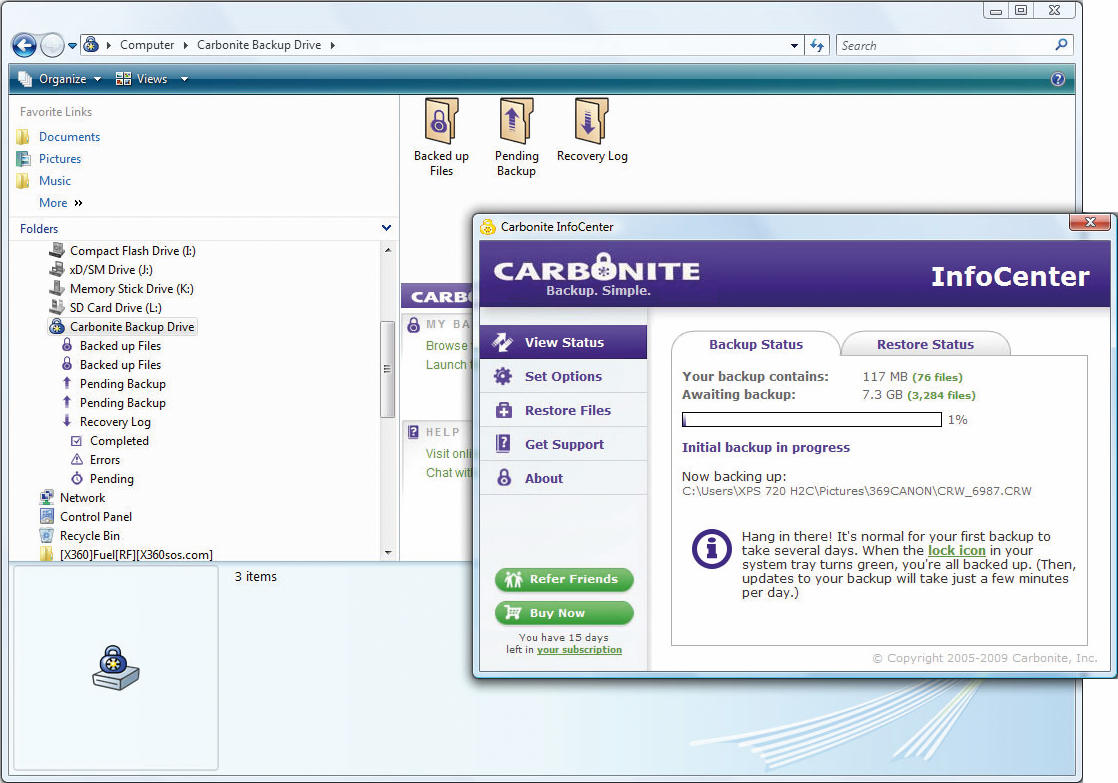
Task: Click the "7.3 GB (3,284 files)" awaiting backup value
Action: point(918,395)
